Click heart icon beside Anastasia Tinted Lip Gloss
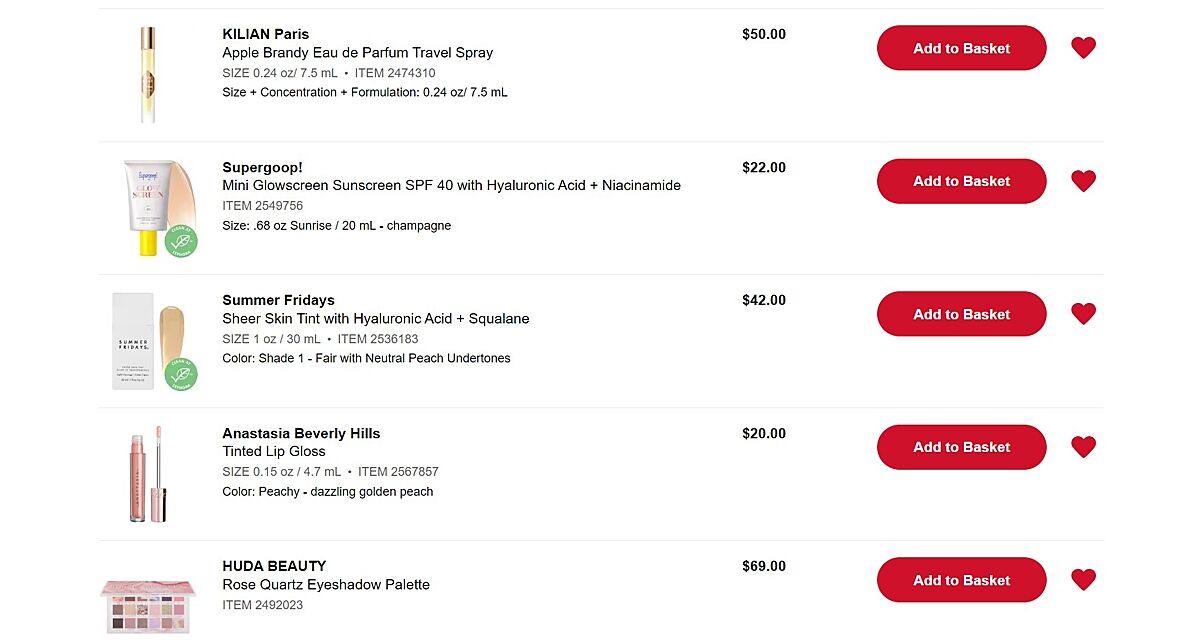 tap(1083, 447)
